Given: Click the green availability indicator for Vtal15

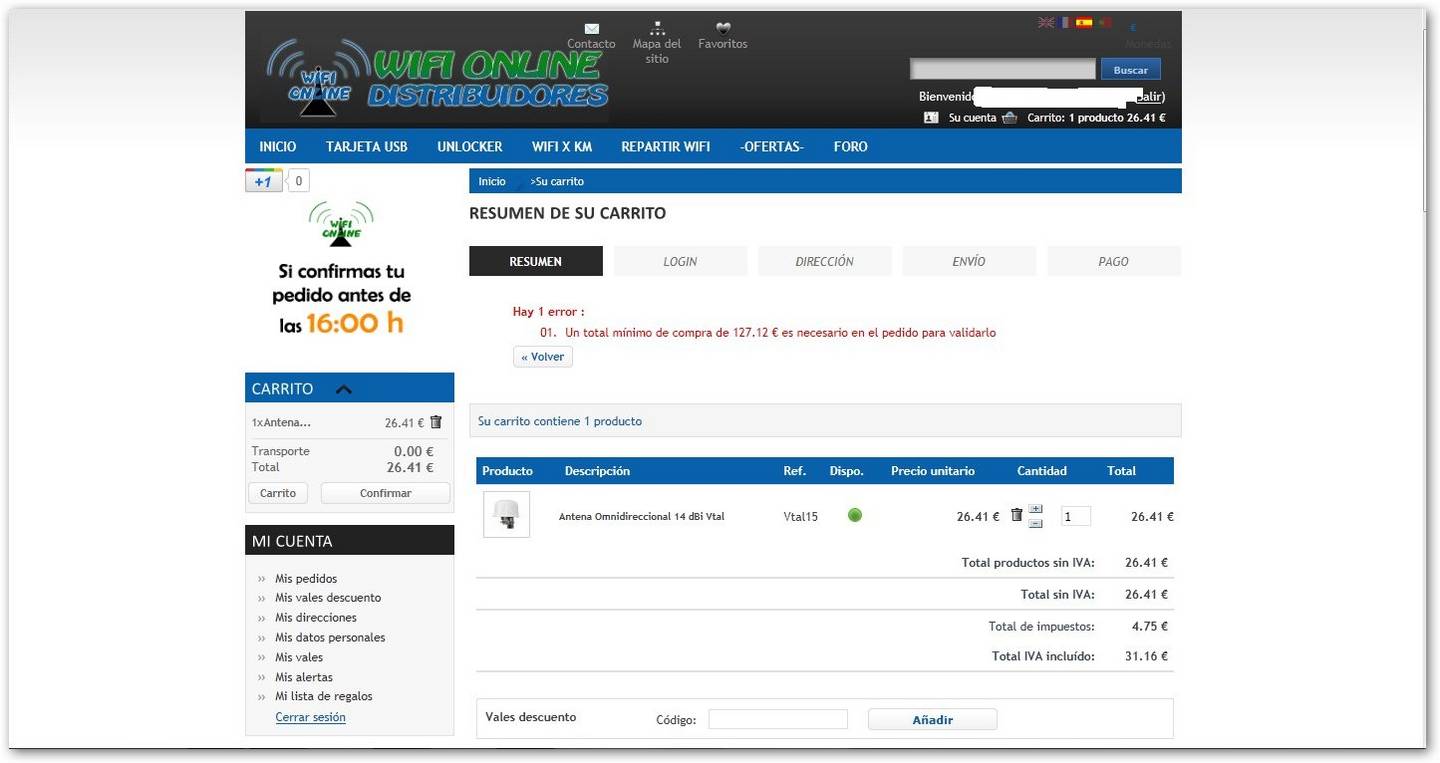Looking at the screenshot, I should [x=855, y=516].
